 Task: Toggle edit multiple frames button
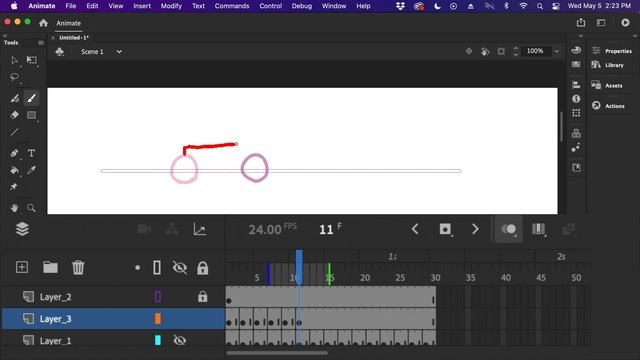click(x=538, y=229)
